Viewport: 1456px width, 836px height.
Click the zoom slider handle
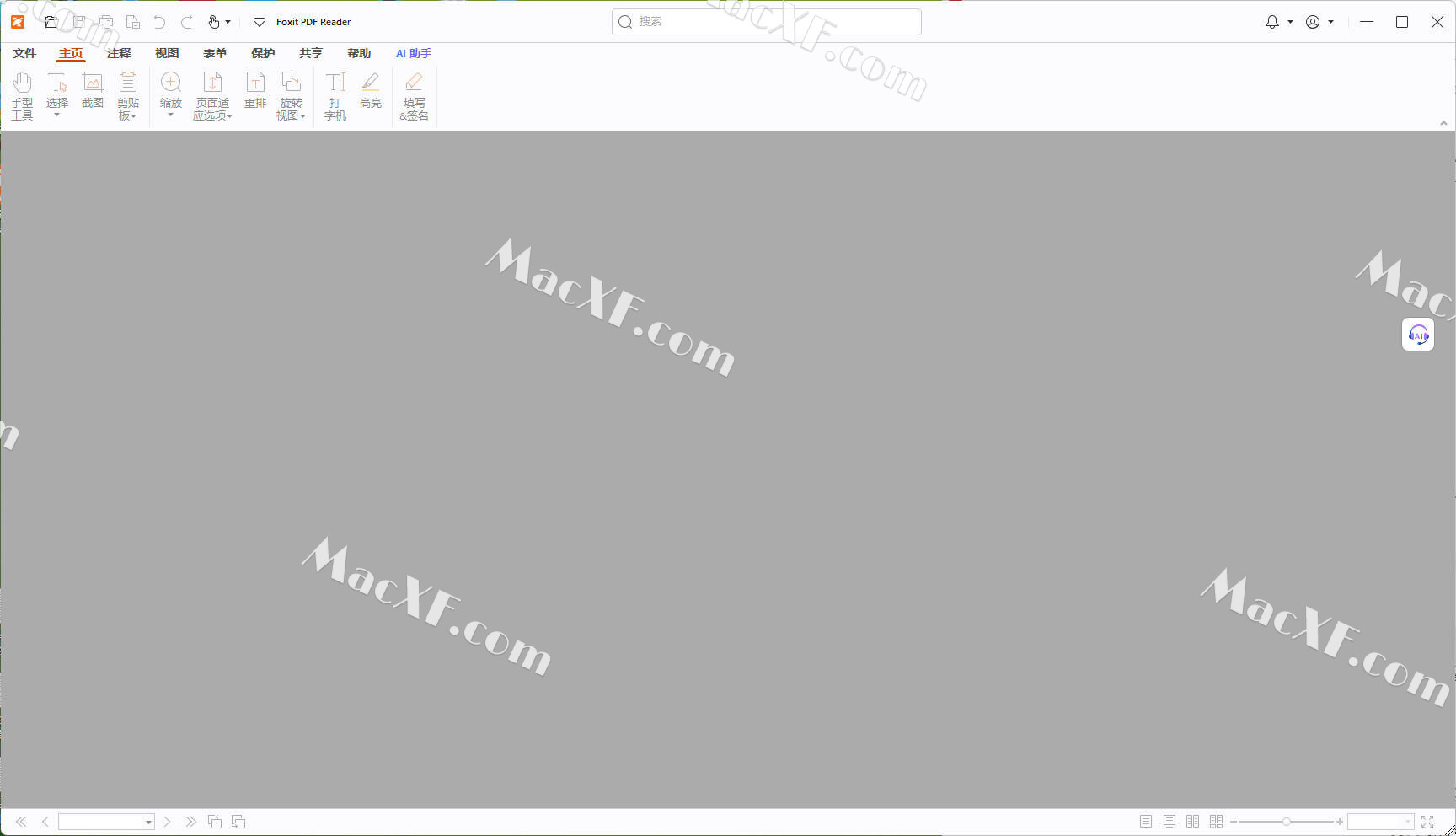pyautogui.click(x=1287, y=822)
